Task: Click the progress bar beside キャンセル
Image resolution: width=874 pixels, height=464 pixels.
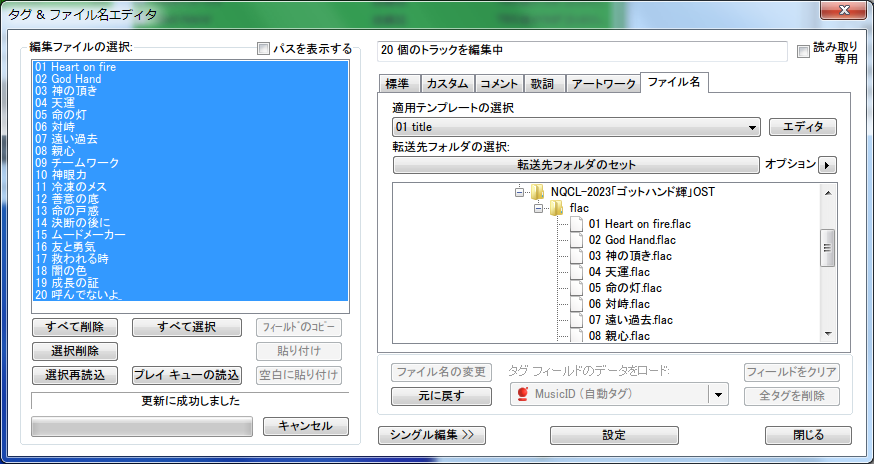Action: pyautogui.click(x=142, y=426)
